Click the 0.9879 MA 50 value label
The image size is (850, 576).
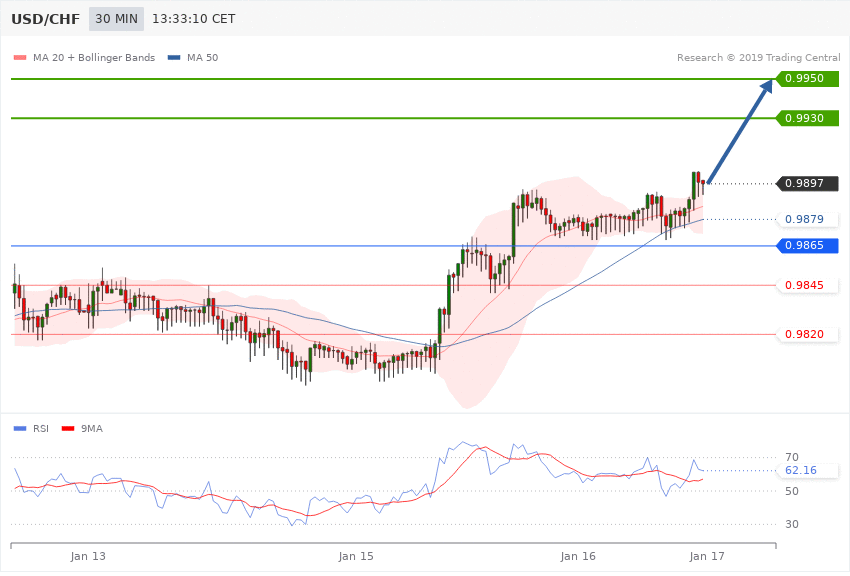[x=808, y=219]
